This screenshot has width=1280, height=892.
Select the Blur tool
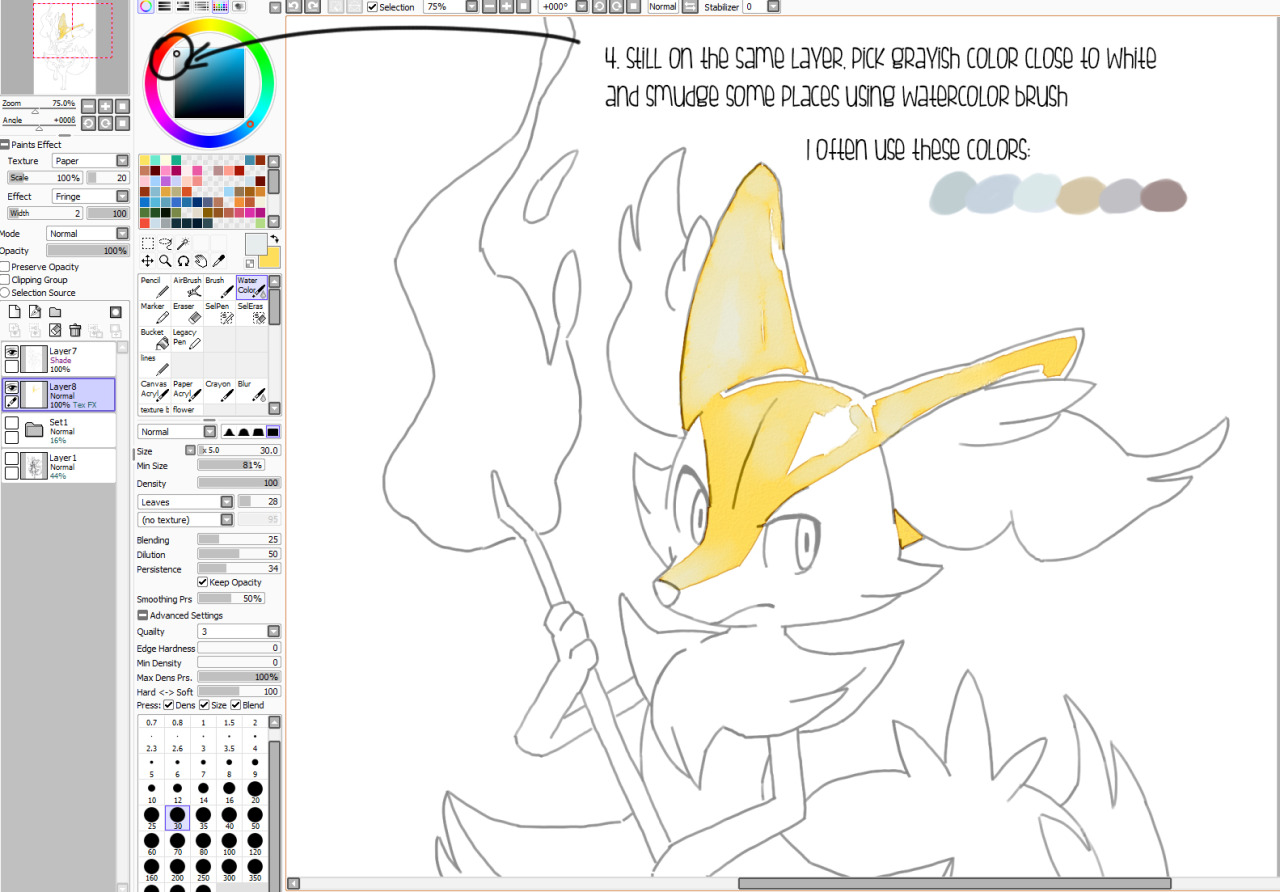[x=251, y=391]
